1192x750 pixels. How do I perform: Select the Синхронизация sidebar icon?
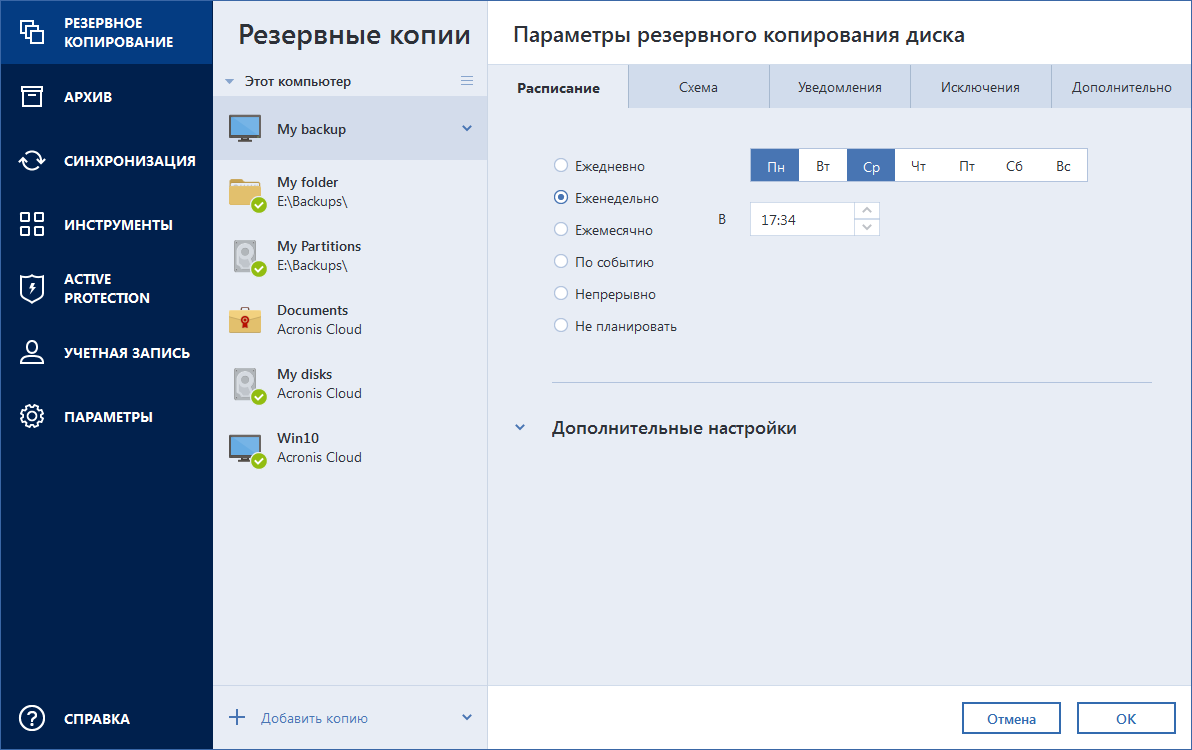coord(33,160)
